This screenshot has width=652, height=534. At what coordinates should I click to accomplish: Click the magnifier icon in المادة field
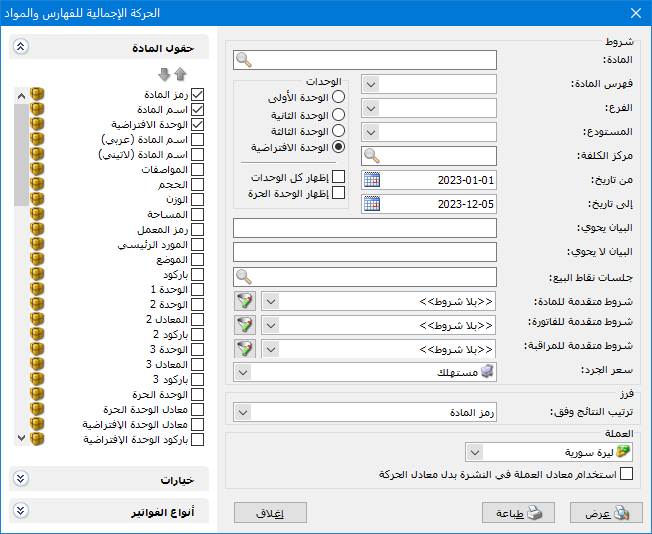point(244,60)
